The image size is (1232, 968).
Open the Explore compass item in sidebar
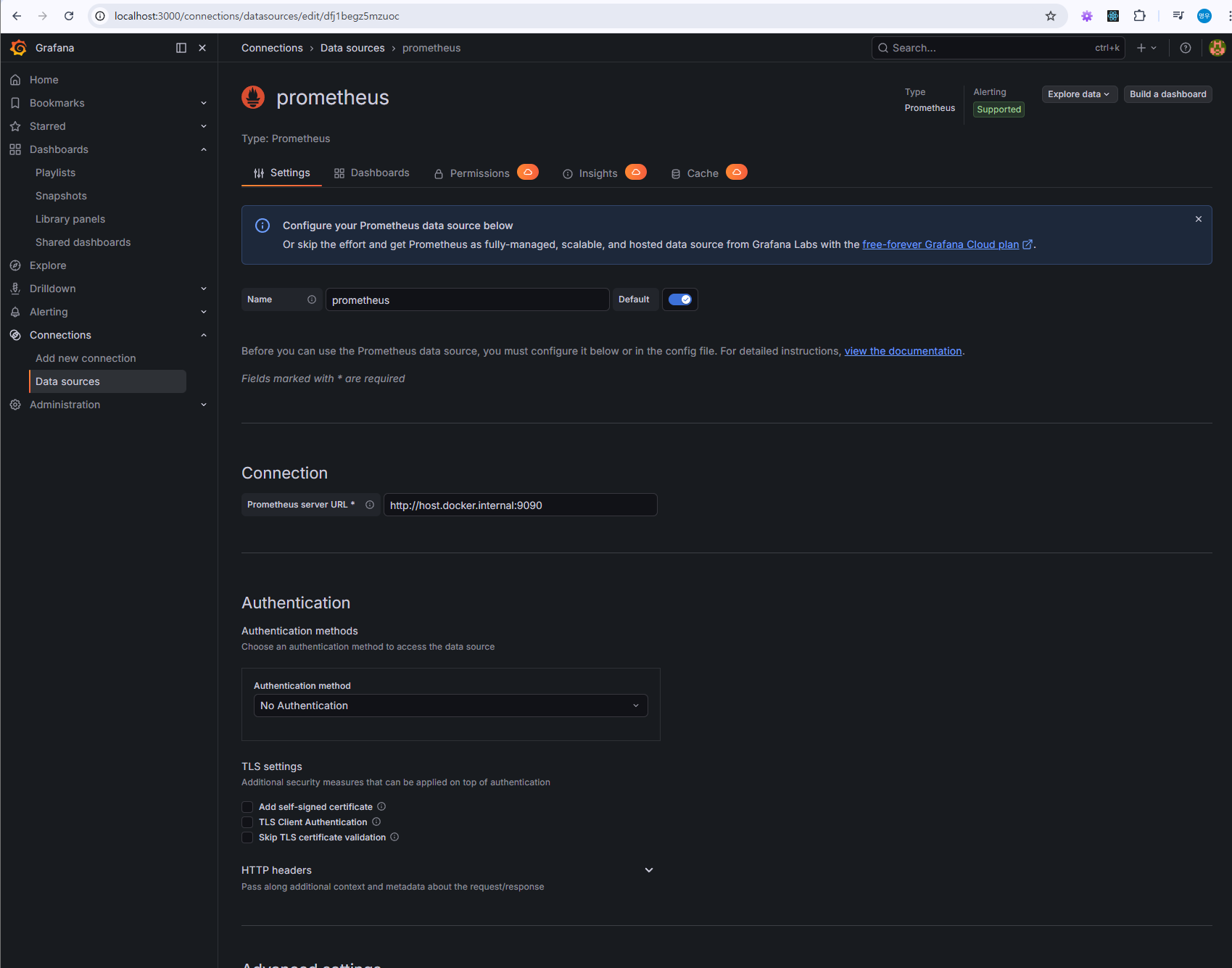(x=48, y=265)
